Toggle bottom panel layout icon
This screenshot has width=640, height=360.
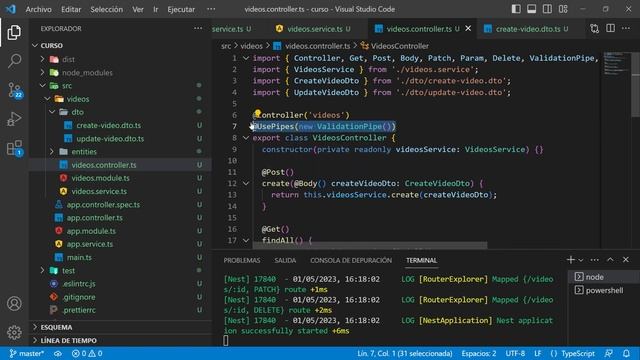531,9
